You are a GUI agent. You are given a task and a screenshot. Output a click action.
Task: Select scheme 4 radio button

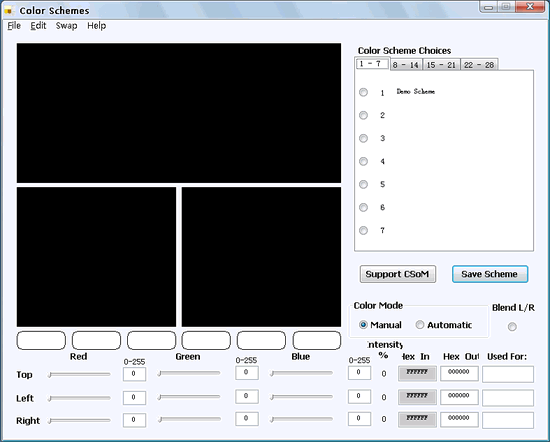(363, 161)
